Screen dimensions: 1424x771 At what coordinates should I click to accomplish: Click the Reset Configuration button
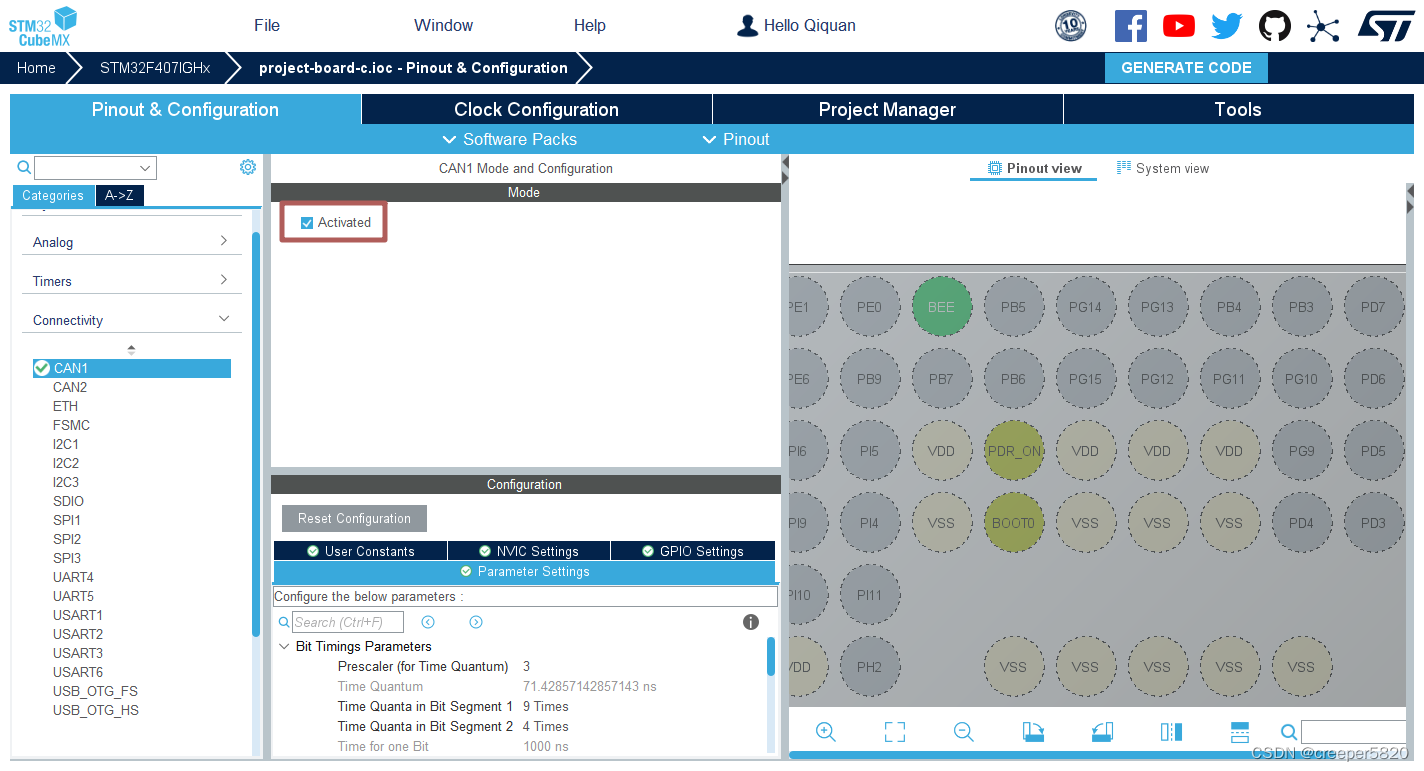354,518
